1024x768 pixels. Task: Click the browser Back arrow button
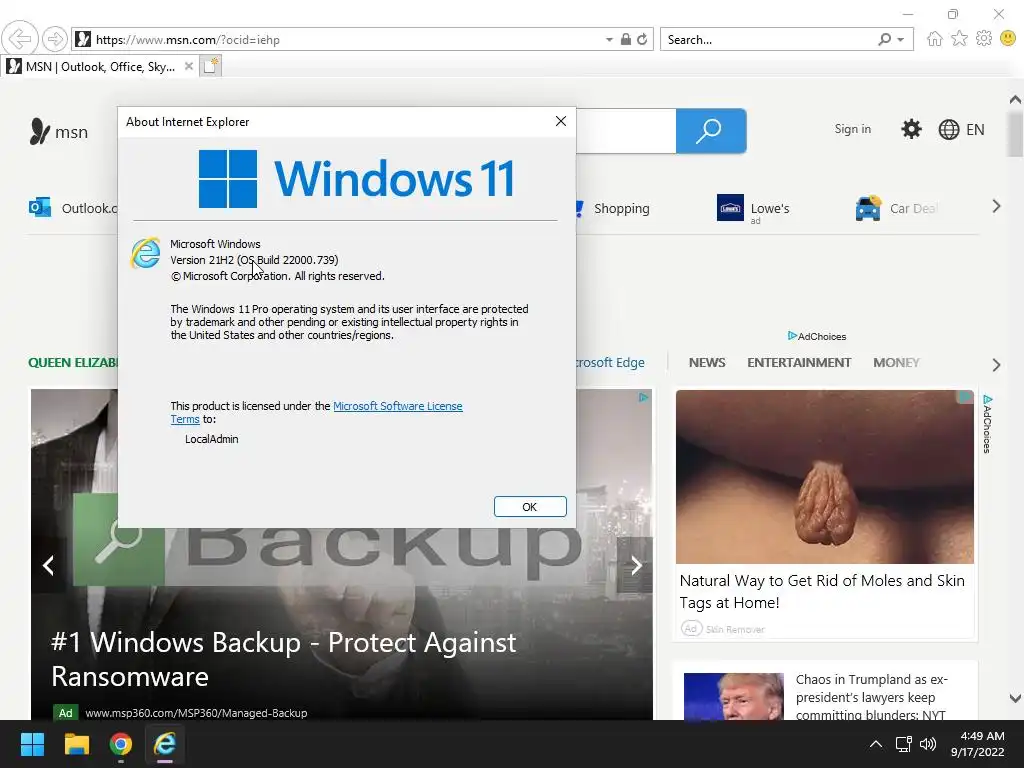(x=20, y=39)
